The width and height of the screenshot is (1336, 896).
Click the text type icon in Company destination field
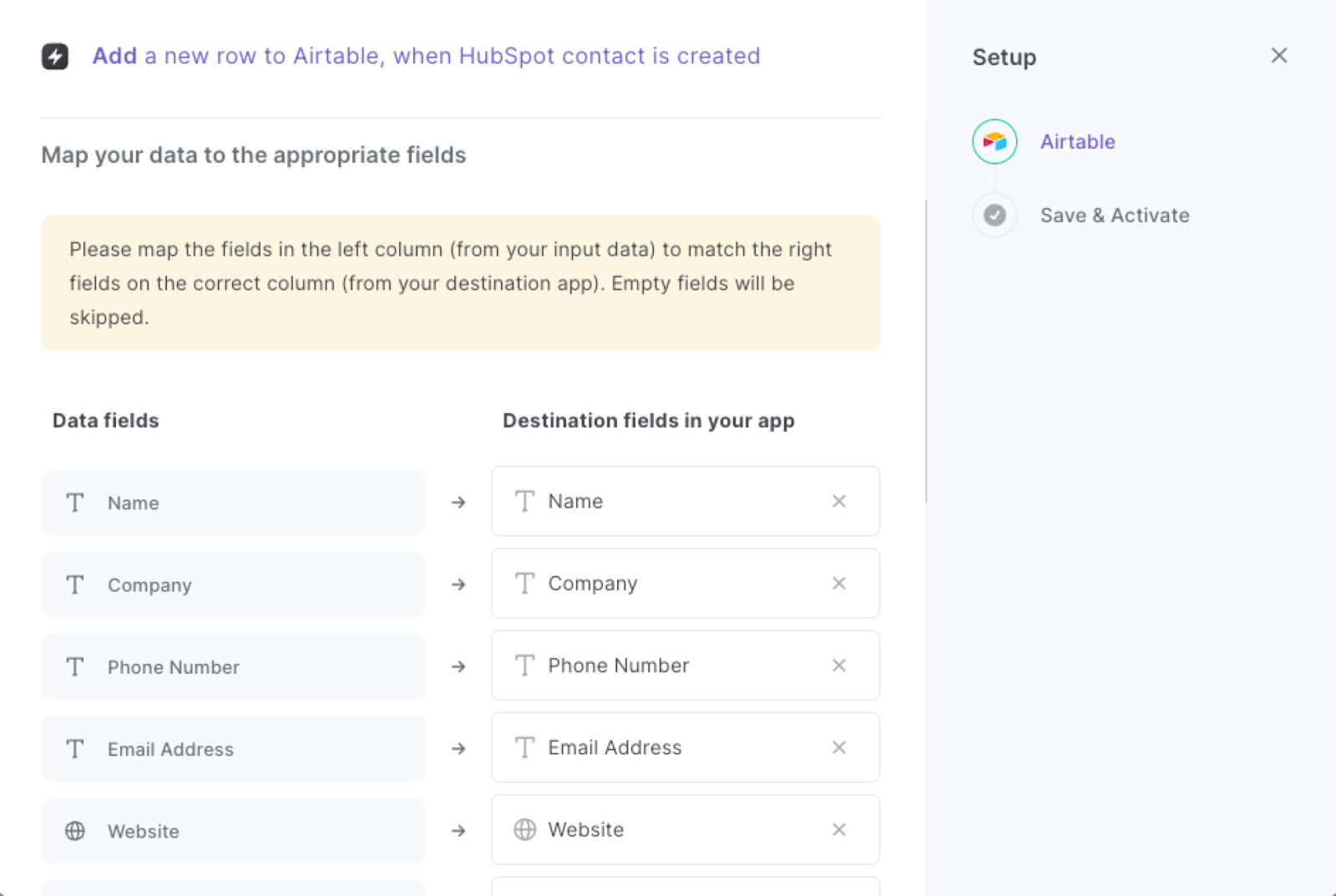[524, 583]
